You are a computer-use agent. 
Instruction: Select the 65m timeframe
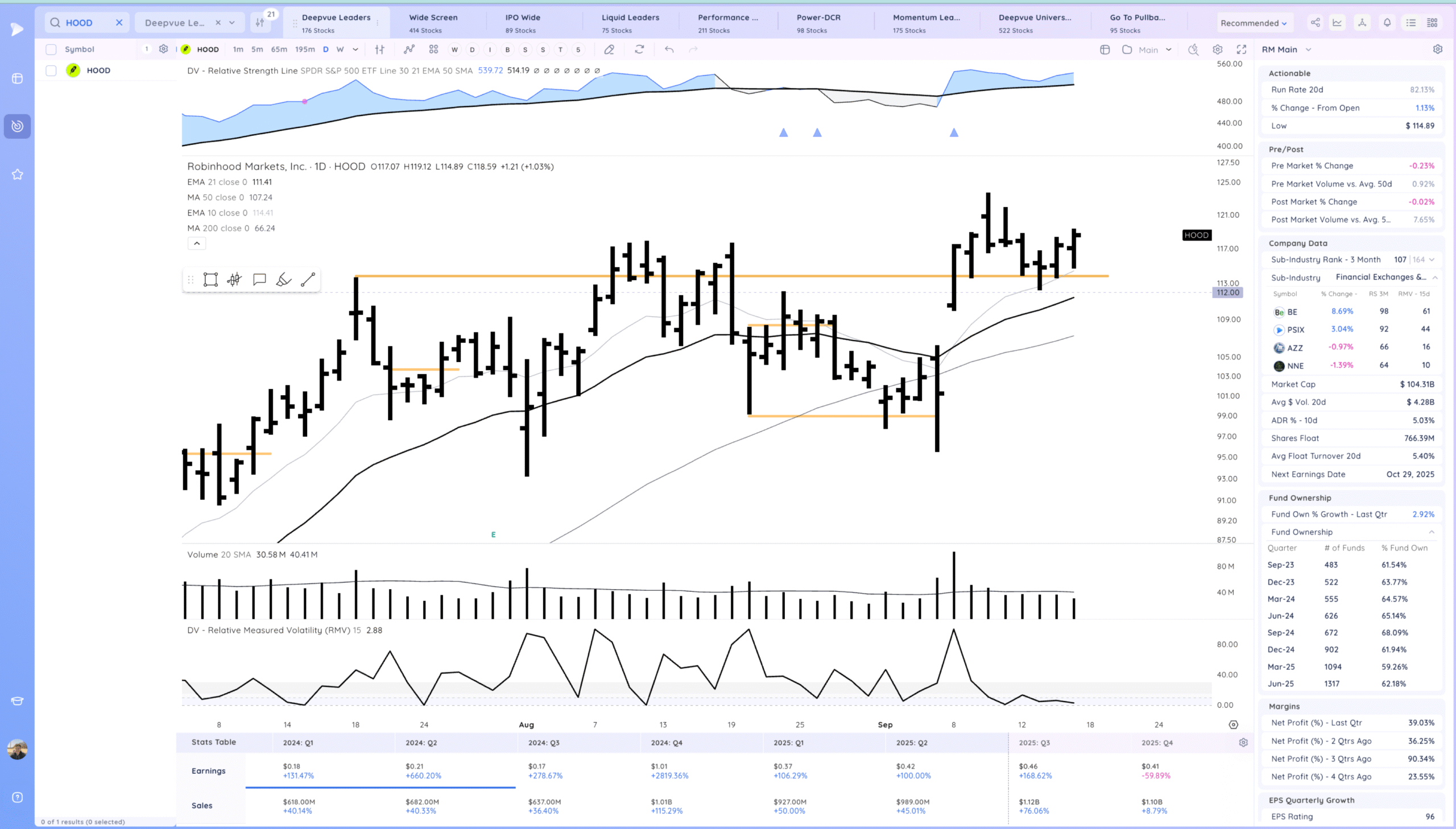pos(279,49)
